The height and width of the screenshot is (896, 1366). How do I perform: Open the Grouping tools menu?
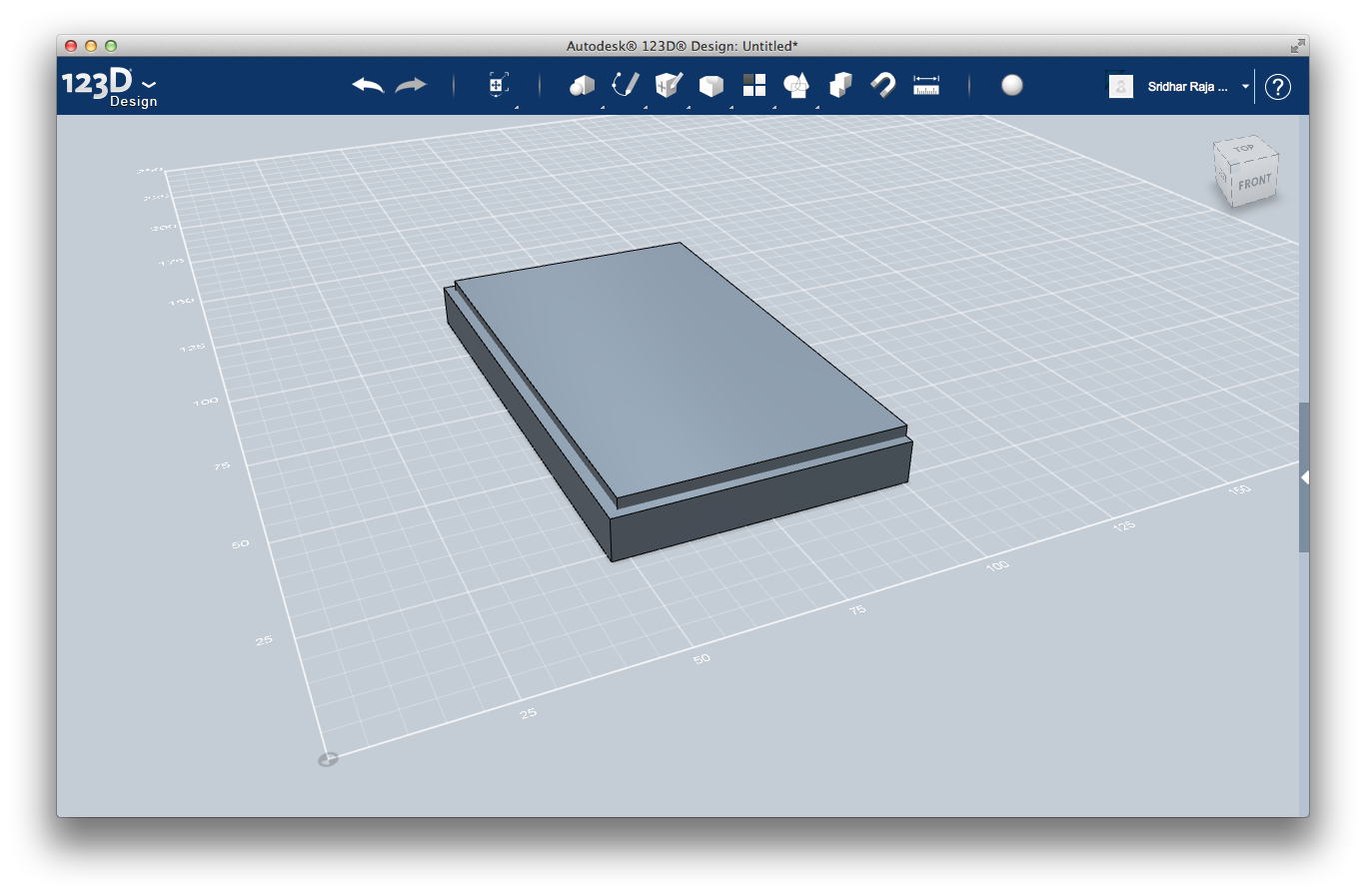click(x=796, y=86)
